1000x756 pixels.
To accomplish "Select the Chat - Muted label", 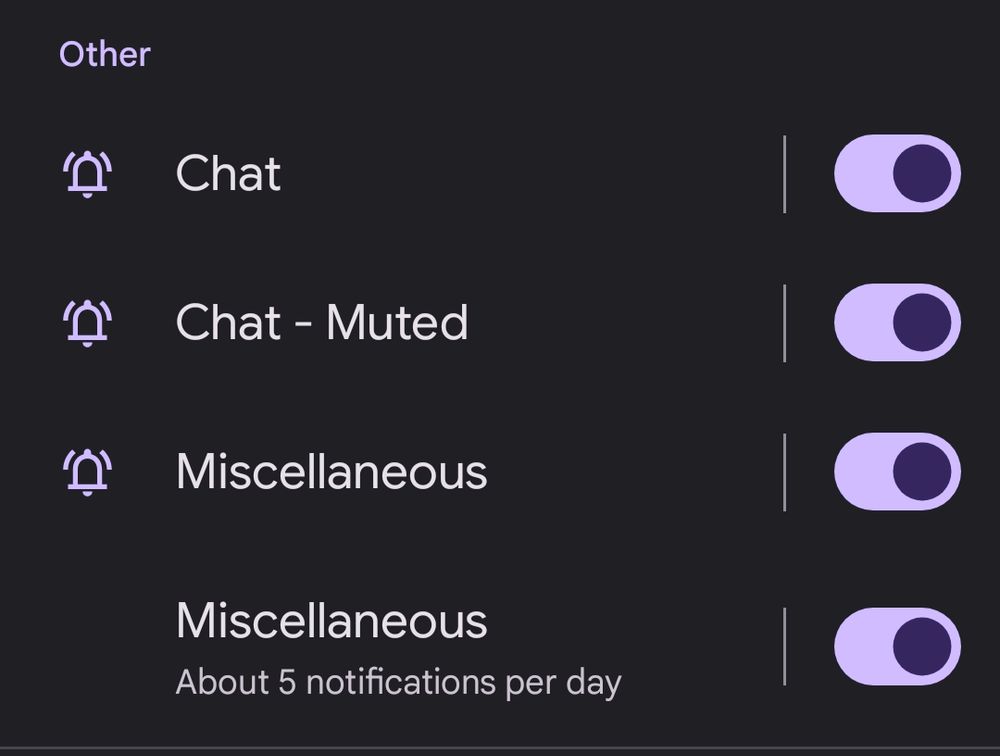I will [321, 322].
